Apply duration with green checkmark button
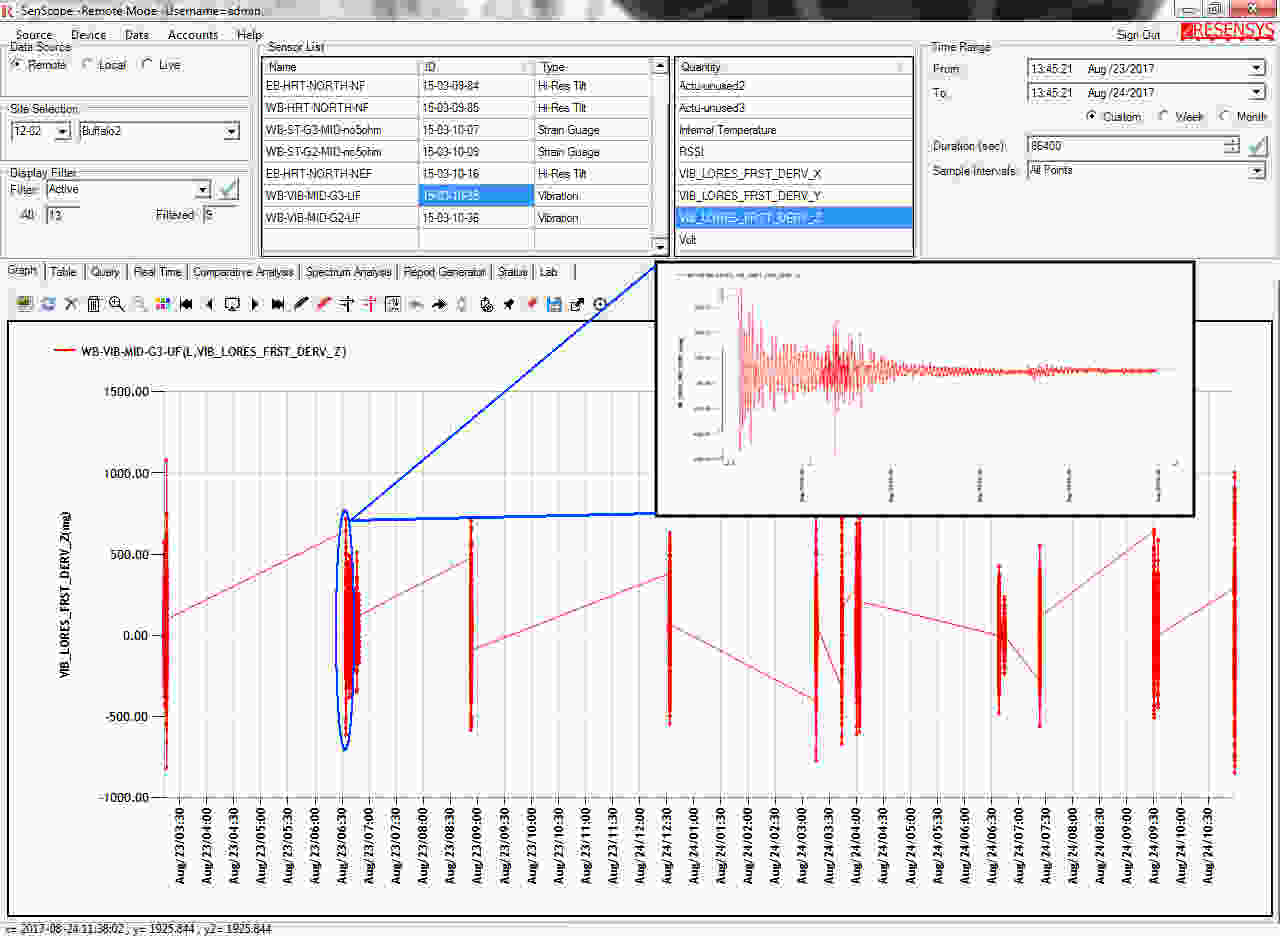The height and width of the screenshot is (936, 1280). pos(1257,146)
